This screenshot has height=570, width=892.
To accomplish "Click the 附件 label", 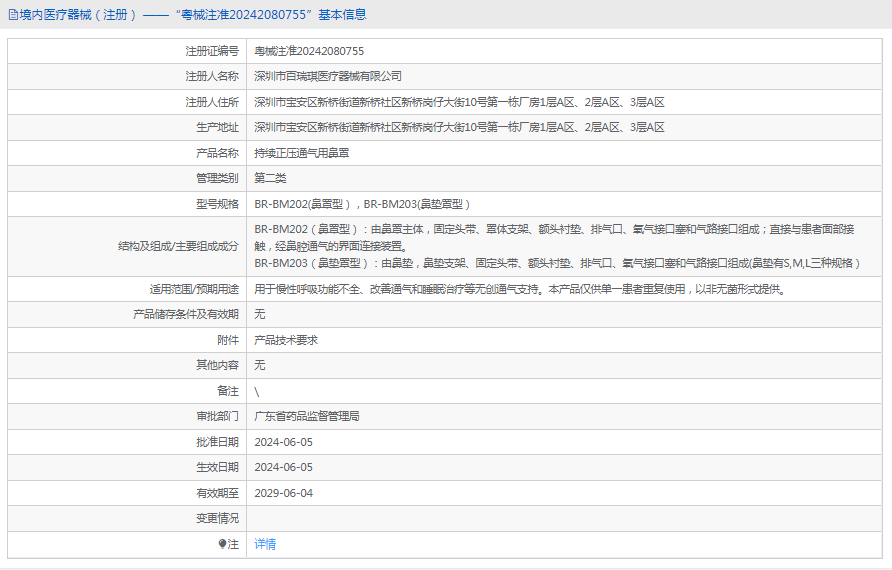I will pyautogui.click(x=228, y=340).
